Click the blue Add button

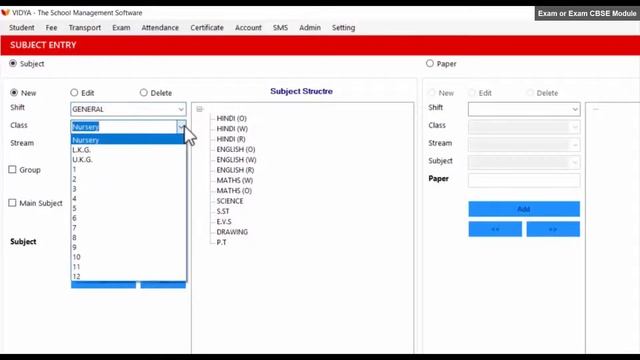[524, 209]
